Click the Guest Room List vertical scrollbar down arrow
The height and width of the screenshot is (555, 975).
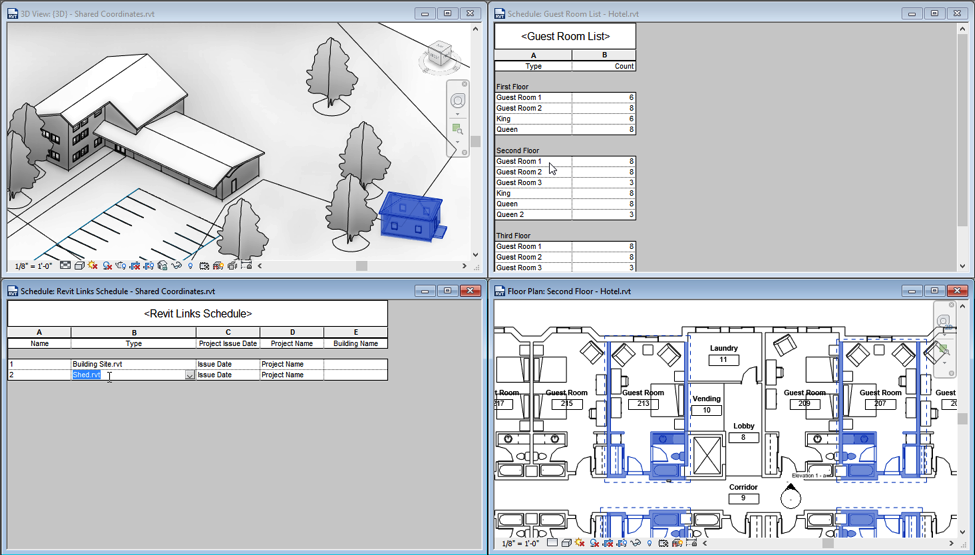(x=962, y=266)
